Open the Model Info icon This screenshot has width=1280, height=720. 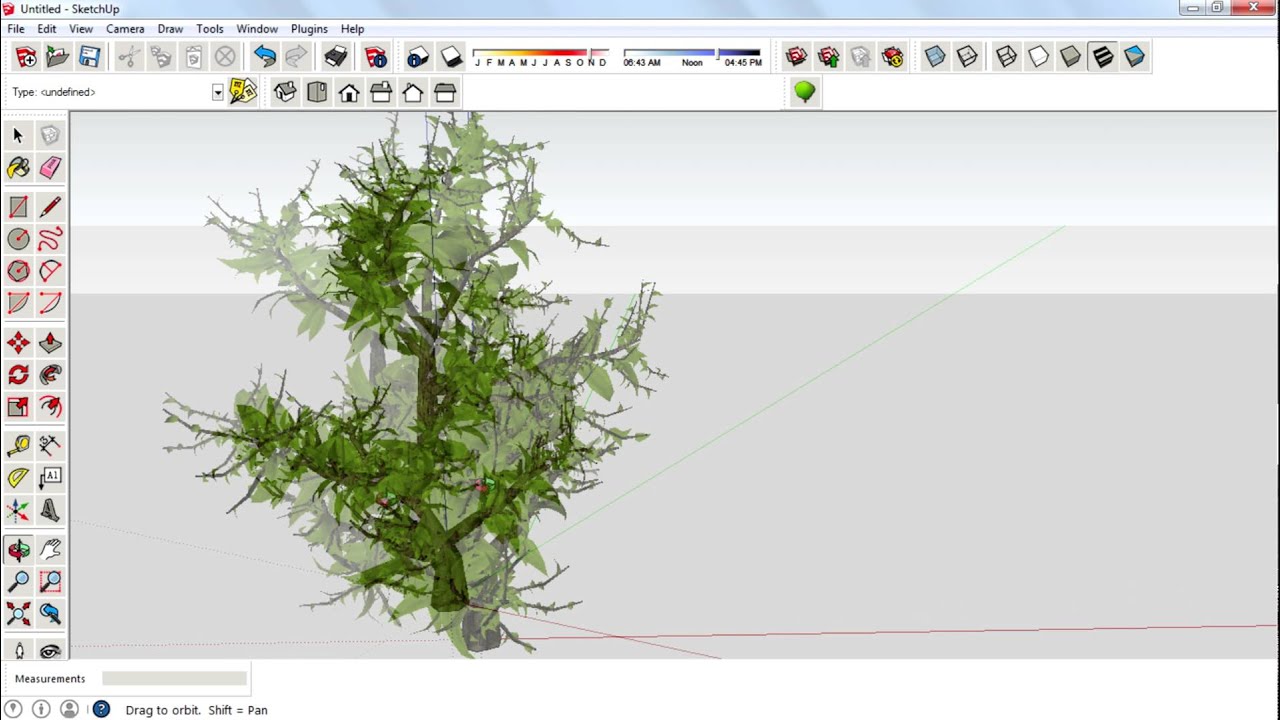click(376, 57)
